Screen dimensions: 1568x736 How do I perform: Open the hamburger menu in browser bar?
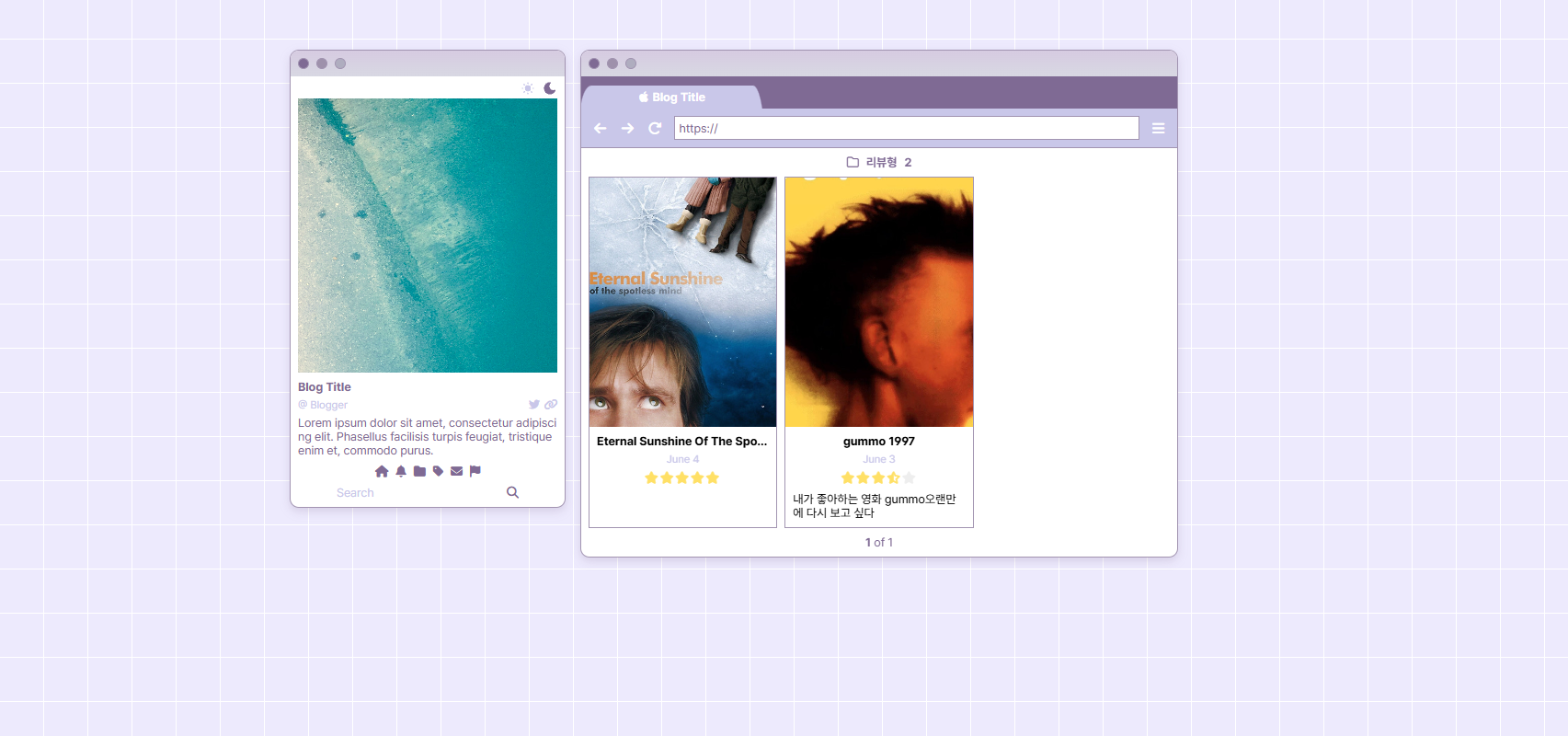click(1159, 129)
